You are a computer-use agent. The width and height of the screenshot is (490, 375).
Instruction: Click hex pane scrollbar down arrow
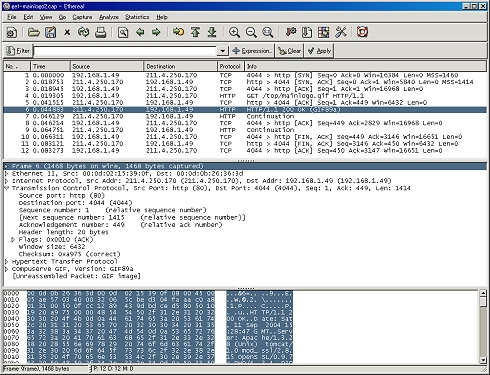tap(483, 360)
